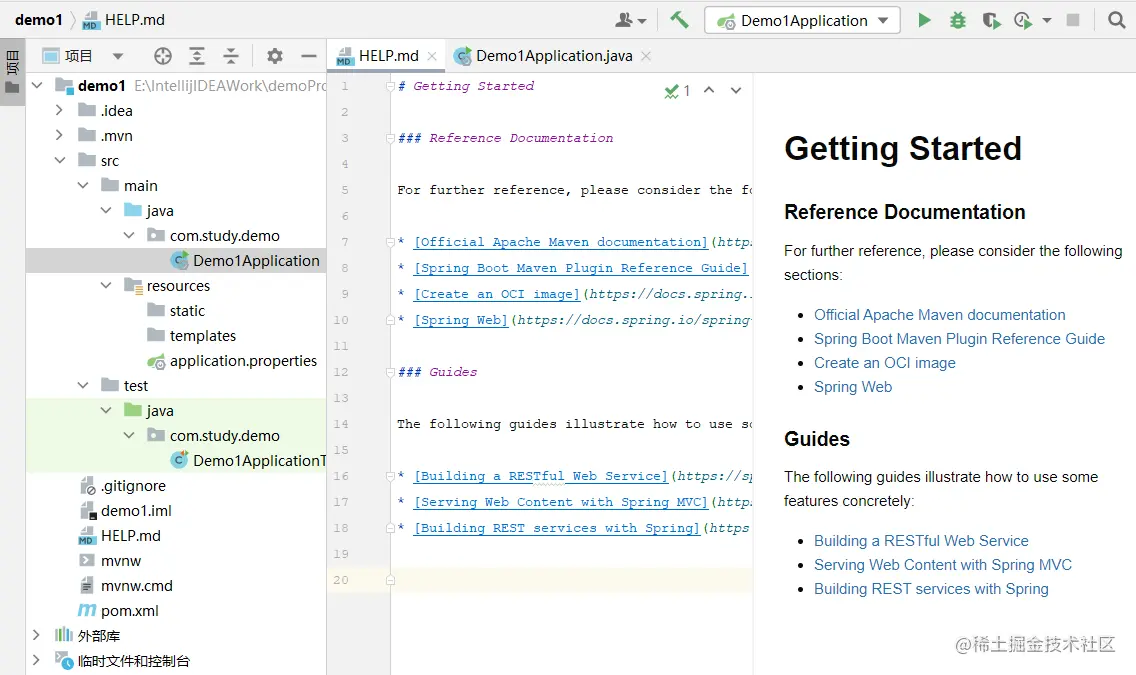Select the mvnw file

(x=110, y=561)
